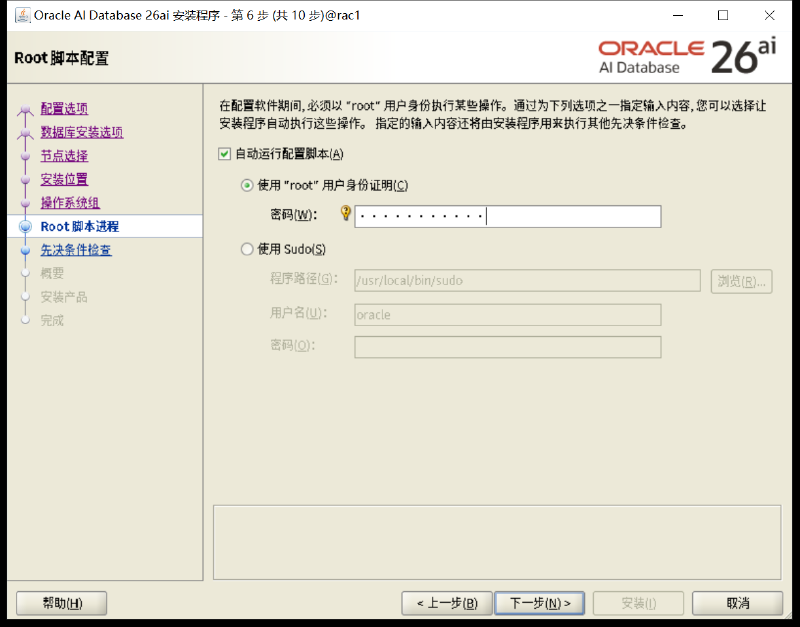
Task: Jump to the 安装位置 step
Action: tap(64, 179)
